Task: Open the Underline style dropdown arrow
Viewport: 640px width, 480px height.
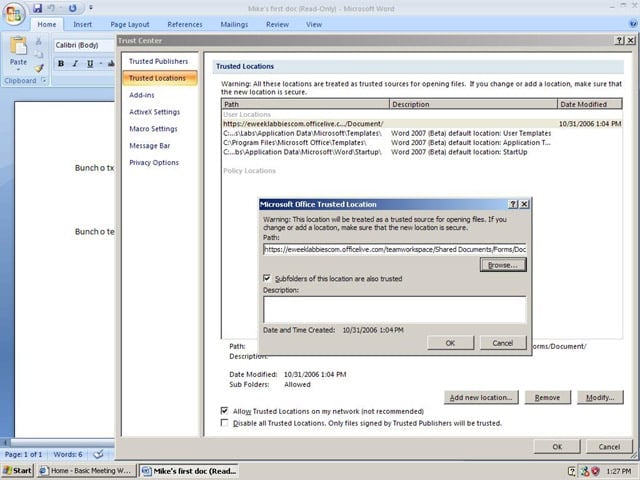Action: [100, 63]
